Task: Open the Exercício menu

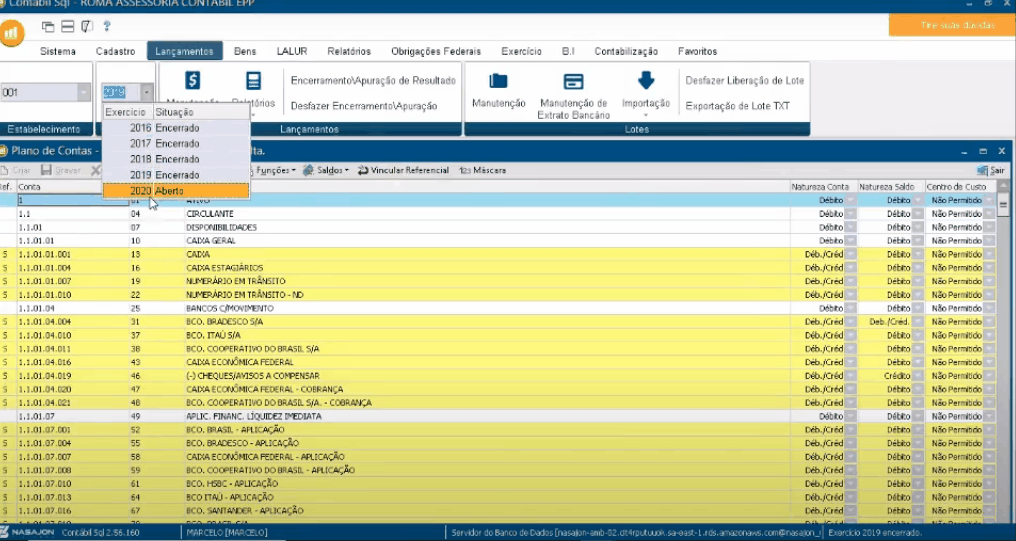Action: tap(521, 51)
